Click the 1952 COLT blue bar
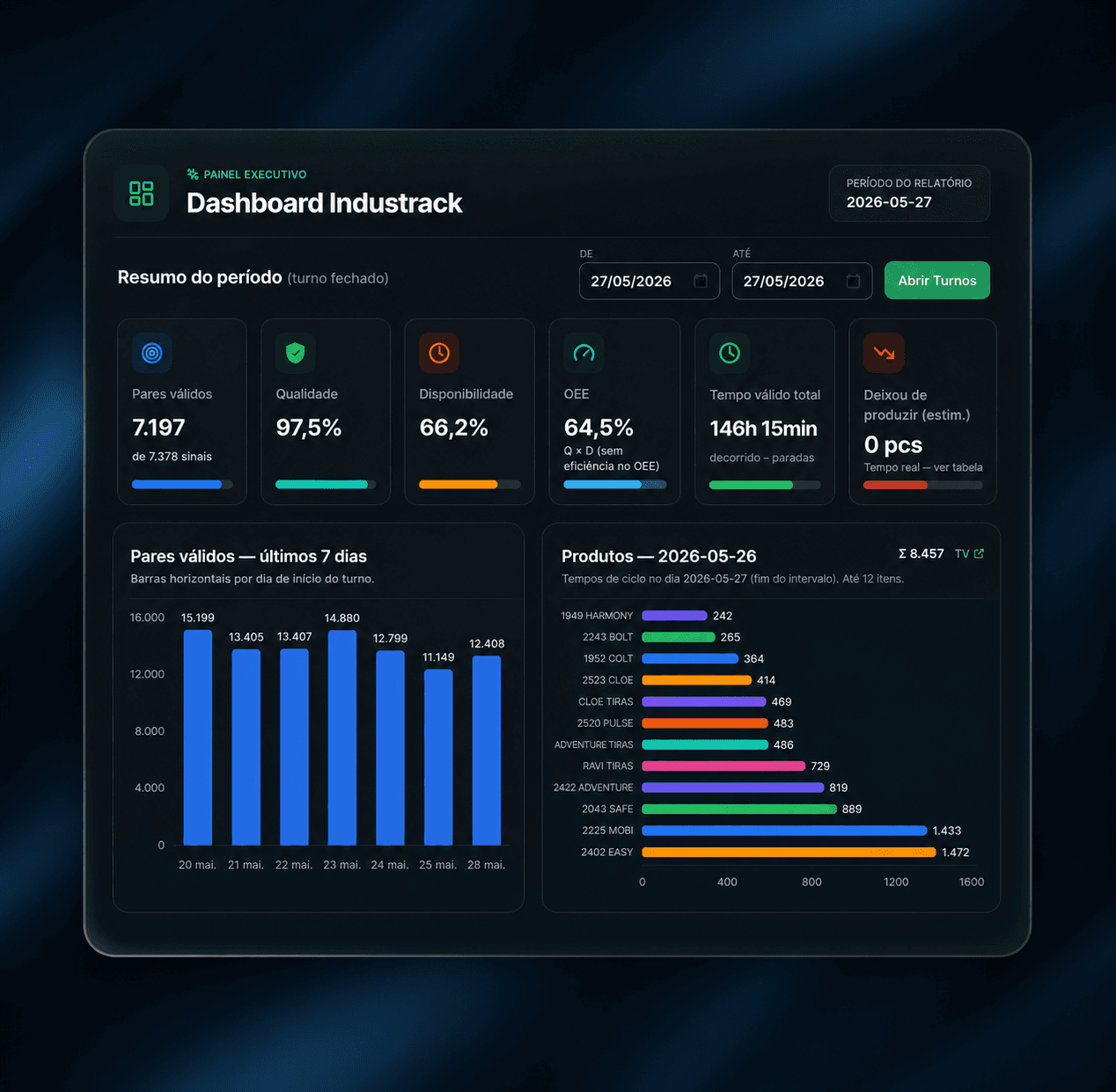 [x=690, y=658]
